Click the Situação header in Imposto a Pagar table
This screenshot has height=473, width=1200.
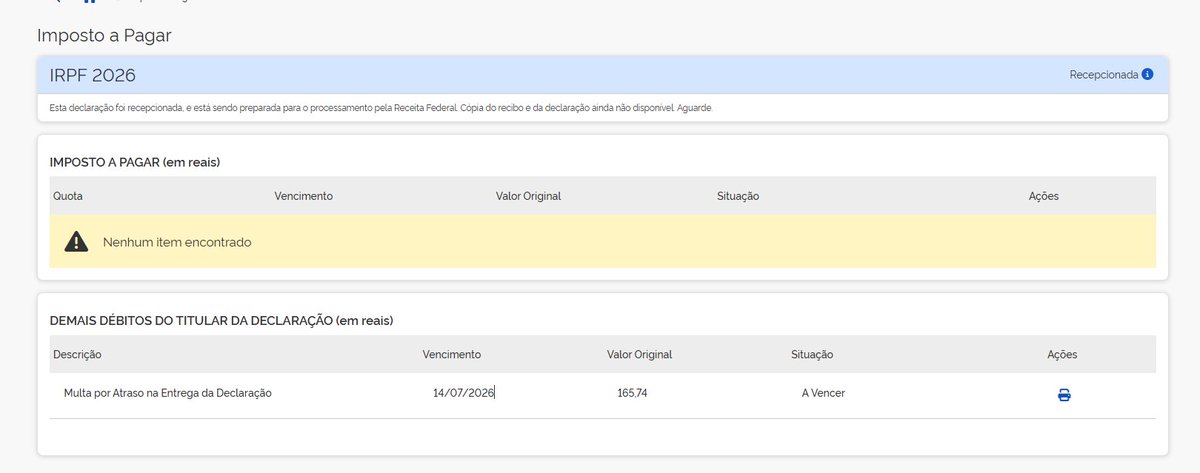(x=738, y=196)
